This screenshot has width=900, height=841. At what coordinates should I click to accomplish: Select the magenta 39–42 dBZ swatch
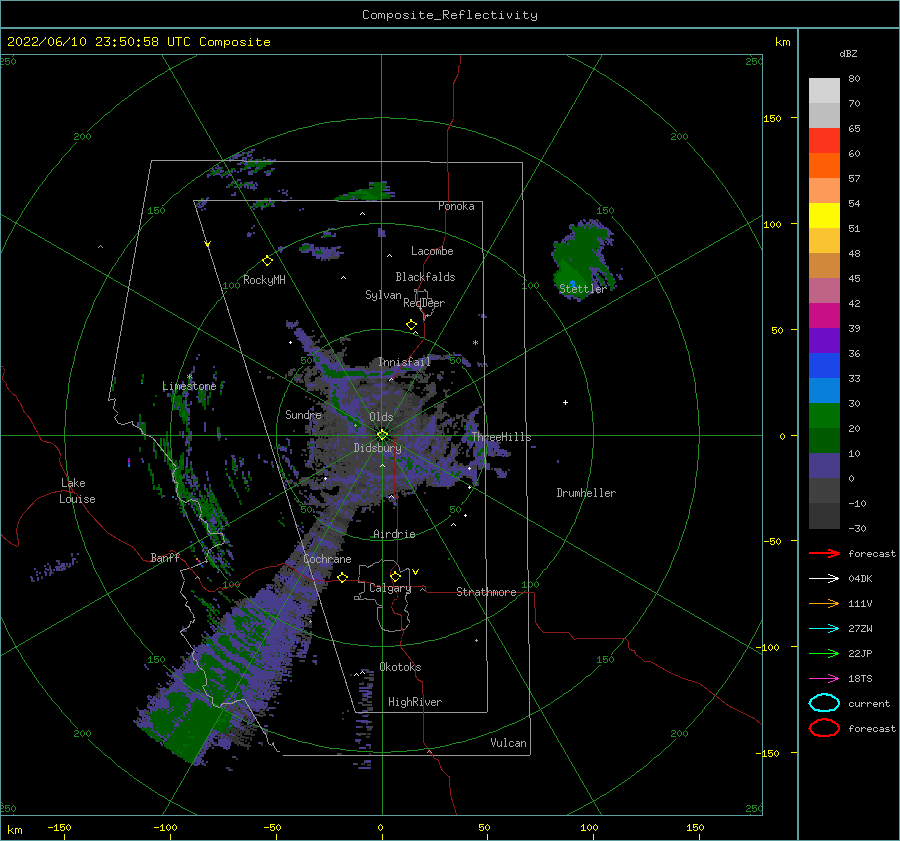pyautogui.click(x=824, y=316)
